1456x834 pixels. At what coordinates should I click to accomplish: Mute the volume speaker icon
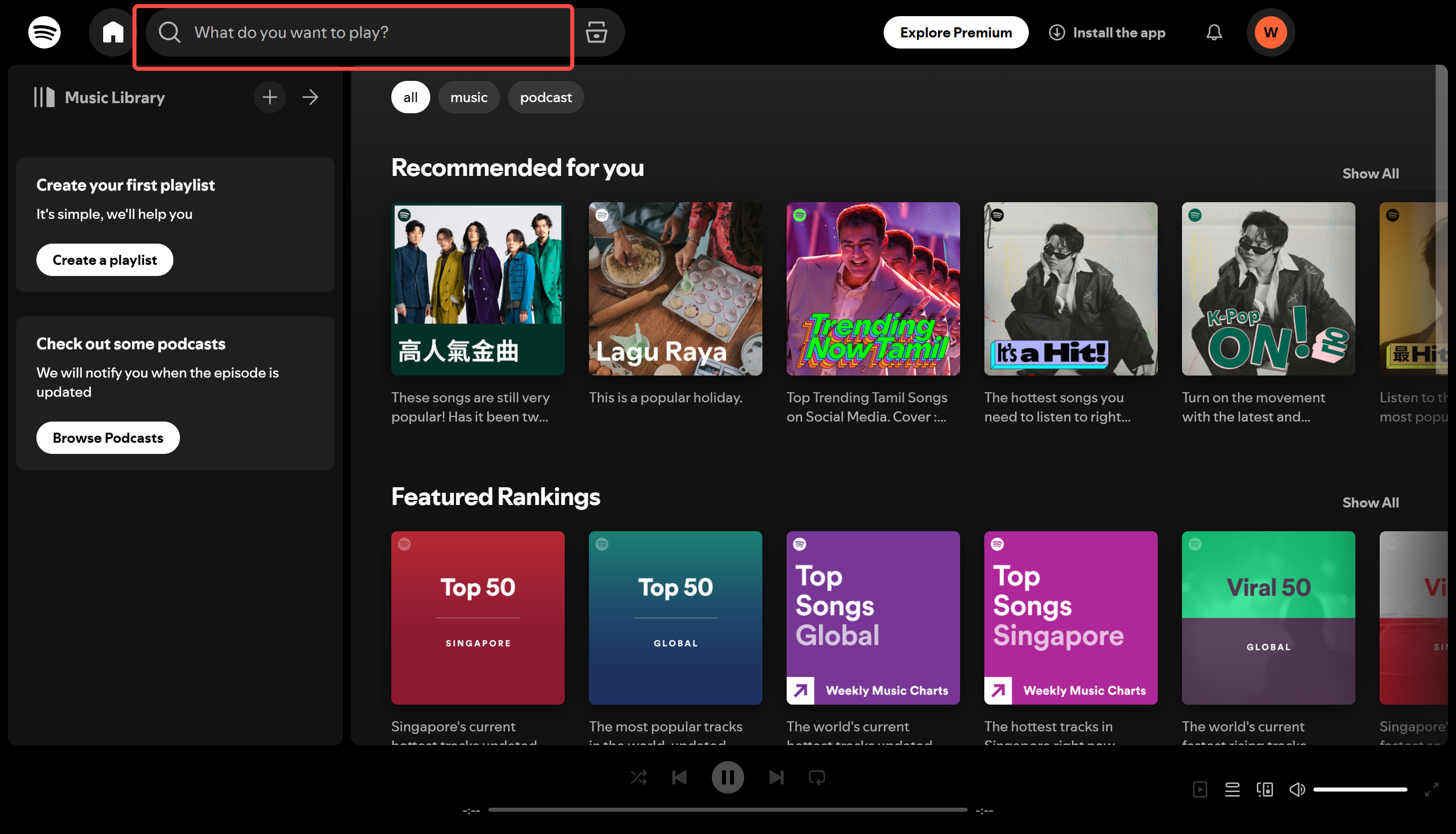click(x=1297, y=790)
